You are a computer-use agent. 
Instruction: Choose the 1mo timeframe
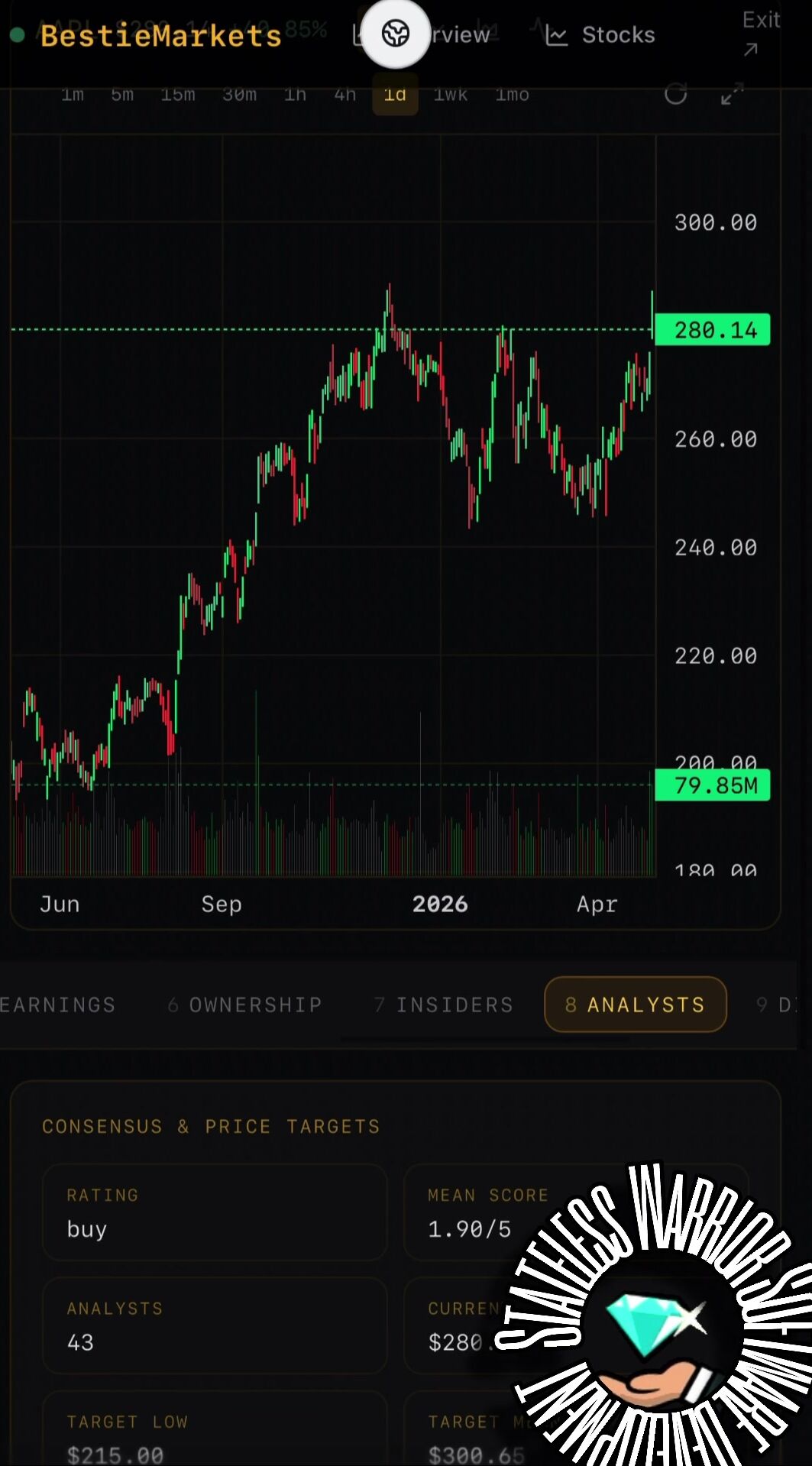tap(512, 95)
